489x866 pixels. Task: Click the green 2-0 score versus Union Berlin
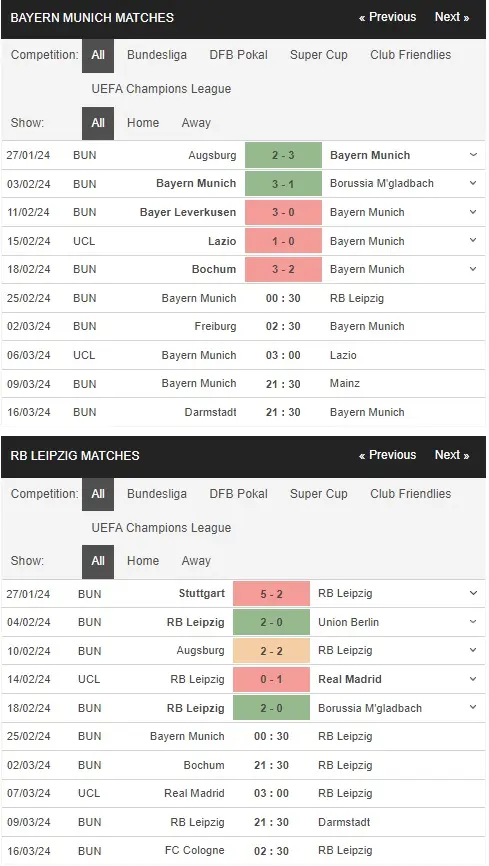coord(271,622)
